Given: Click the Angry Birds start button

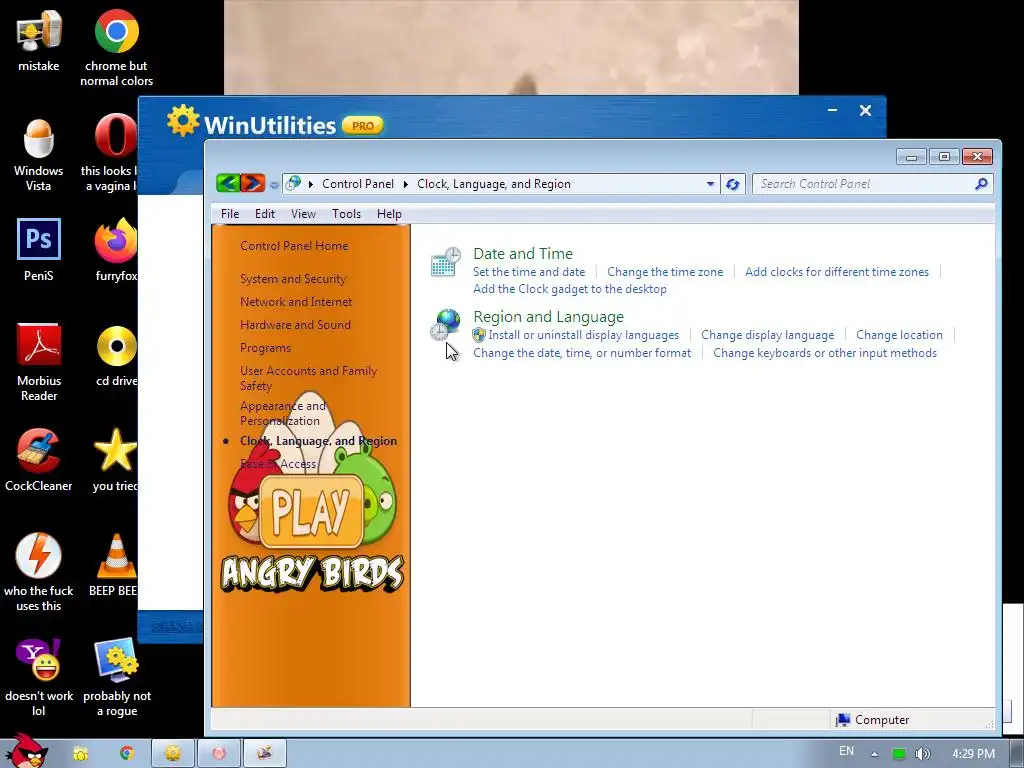Looking at the screenshot, I should point(26,751).
